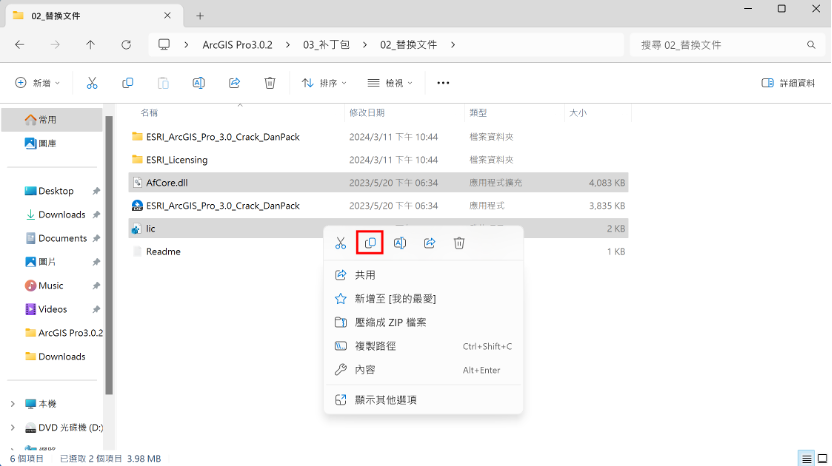Expand chevron after 02_替換文件 in path
The height and width of the screenshot is (466, 832).
coord(453,45)
